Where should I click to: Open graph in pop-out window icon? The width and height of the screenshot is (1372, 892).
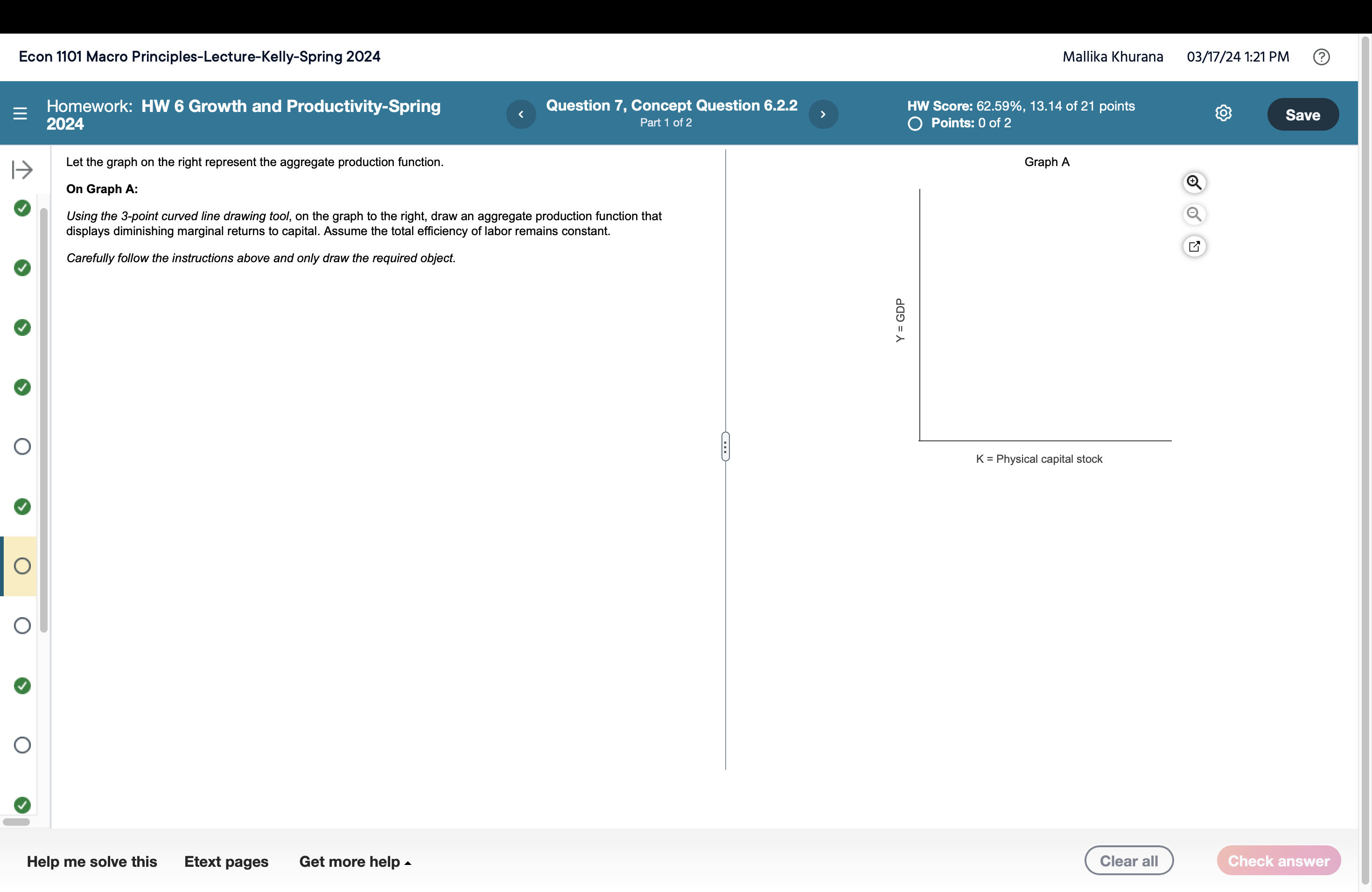1194,247
